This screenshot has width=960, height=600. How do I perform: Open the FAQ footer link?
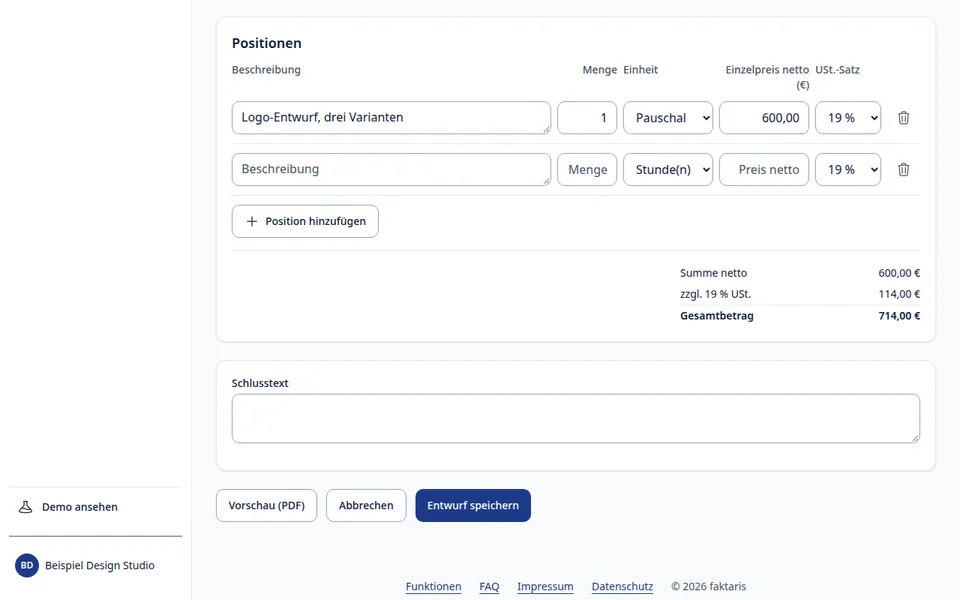tap(489, 587)
